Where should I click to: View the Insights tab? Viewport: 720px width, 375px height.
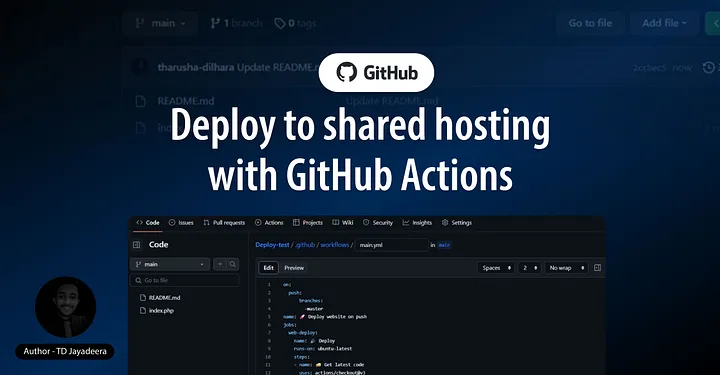click(417, 223)
